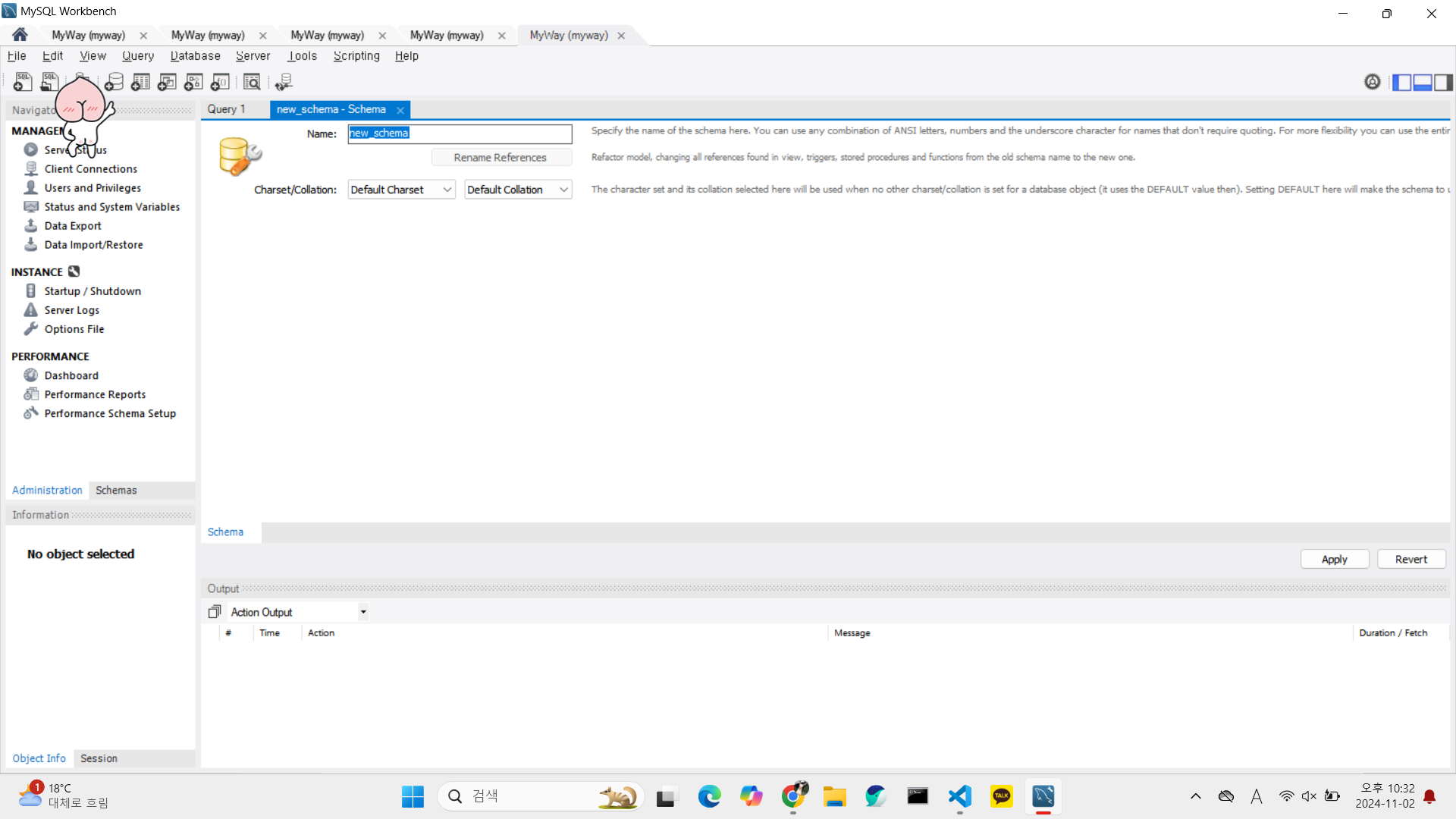Click create new view toolbar icon

pyautogui.click(x=168, y=82)
